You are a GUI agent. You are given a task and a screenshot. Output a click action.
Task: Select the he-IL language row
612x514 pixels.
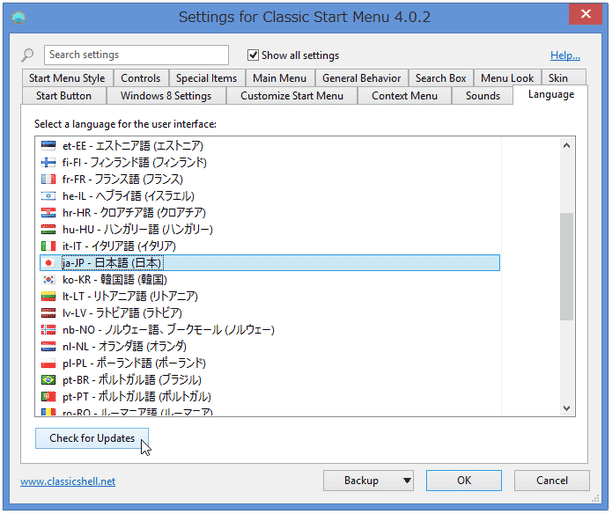(x=270, y=196)
